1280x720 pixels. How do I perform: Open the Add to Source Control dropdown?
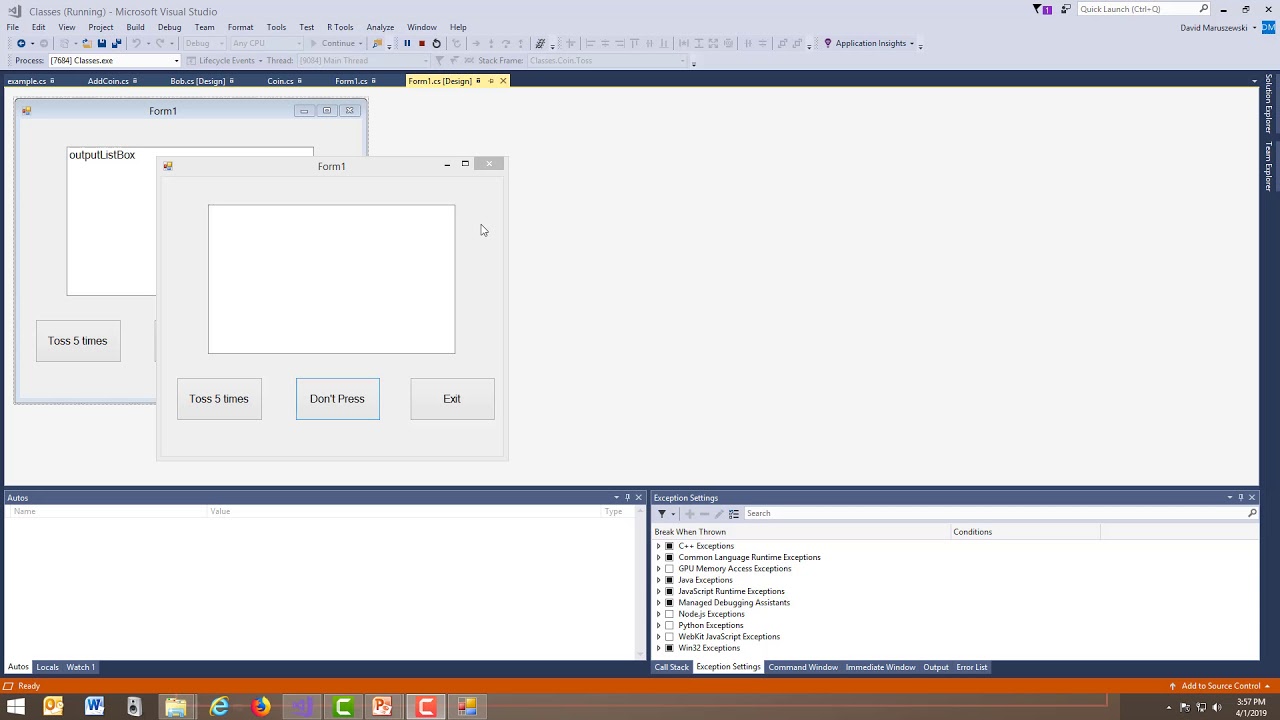pyautogui.click(x=1267, y=686)
